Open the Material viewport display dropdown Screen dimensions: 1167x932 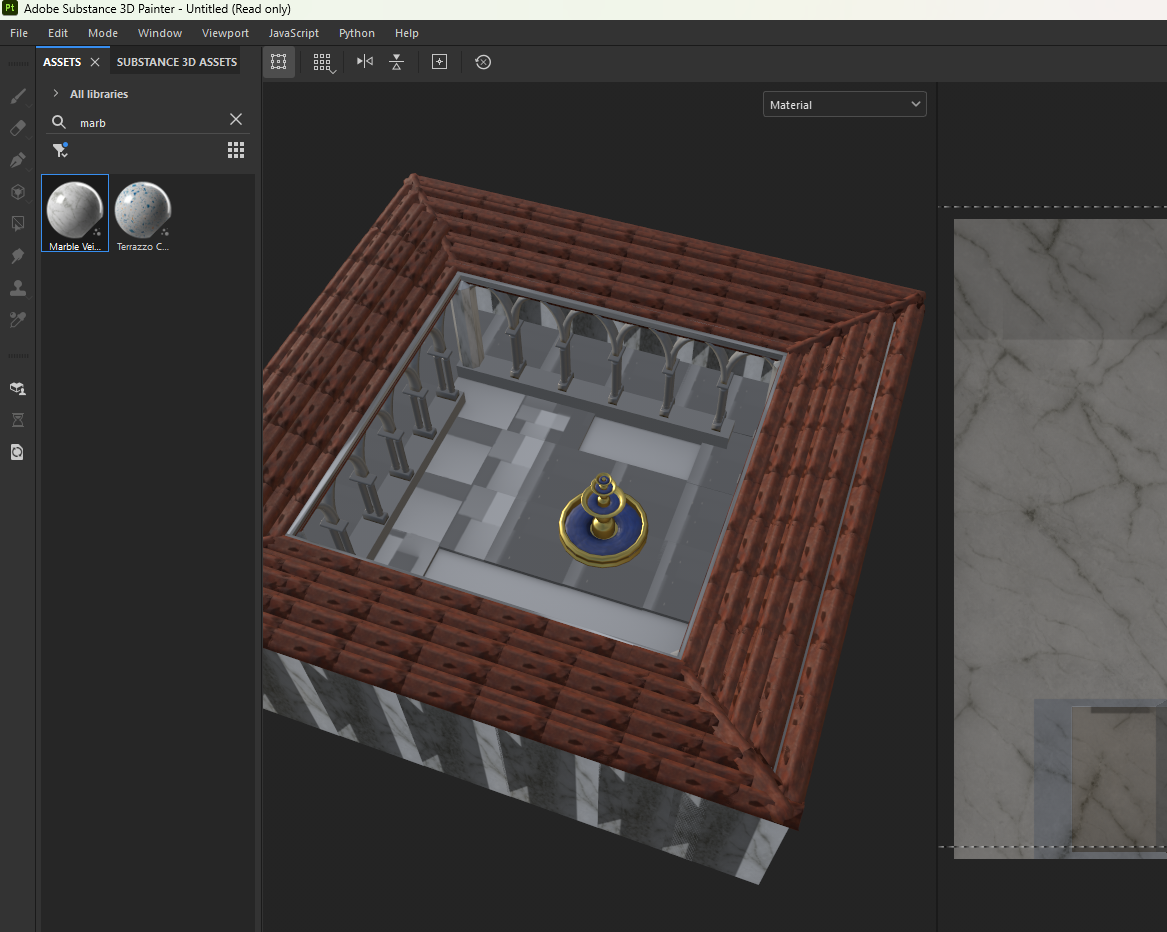844,103
